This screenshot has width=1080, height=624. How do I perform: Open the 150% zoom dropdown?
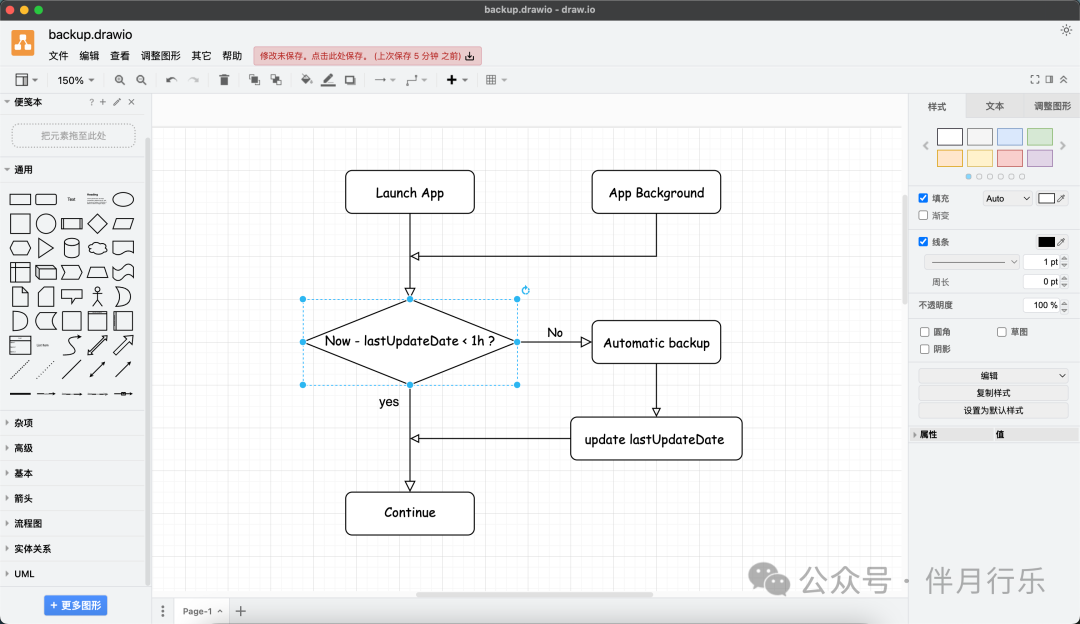[x=76, y=81]
